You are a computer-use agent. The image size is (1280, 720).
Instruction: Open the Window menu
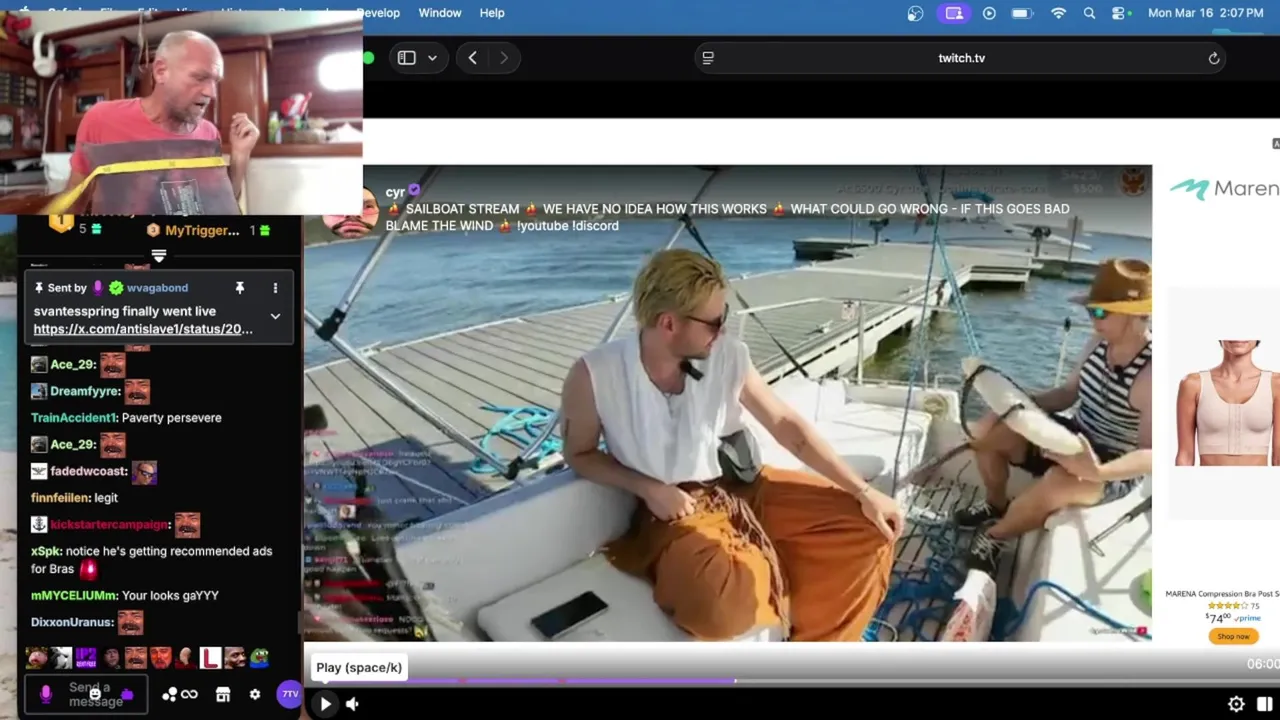coord(440,13)
